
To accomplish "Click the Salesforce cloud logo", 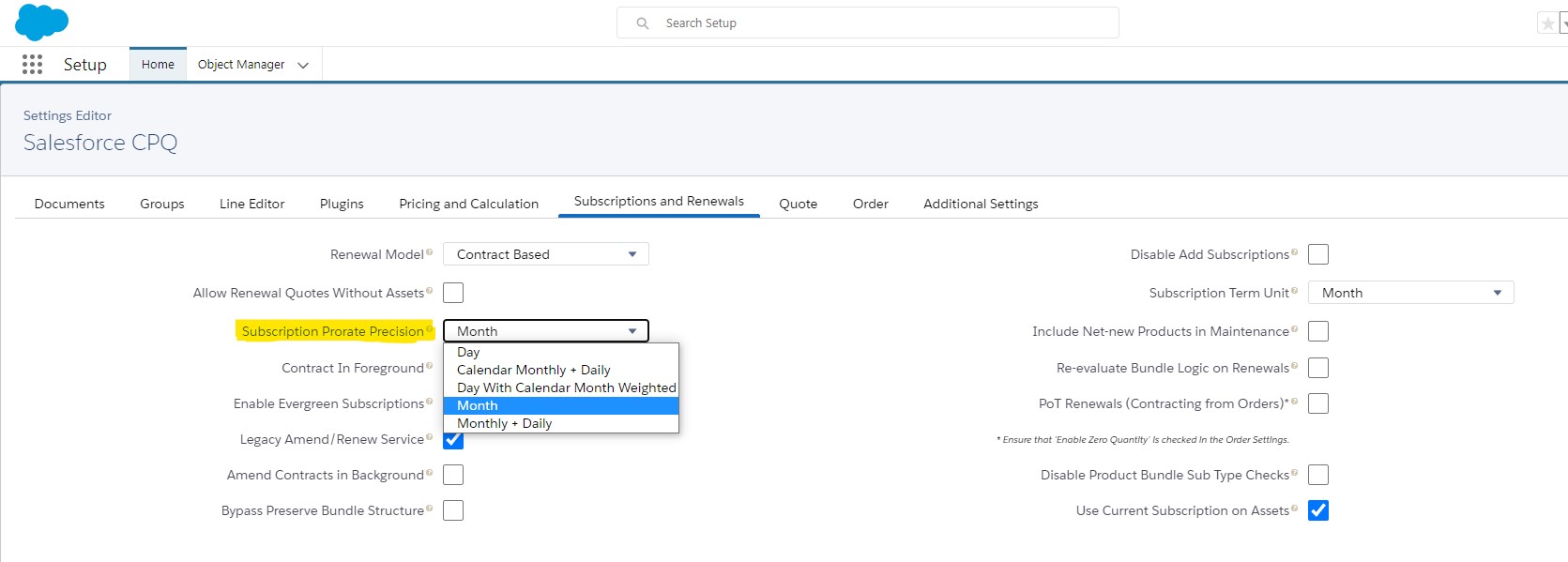I will 41,22.
